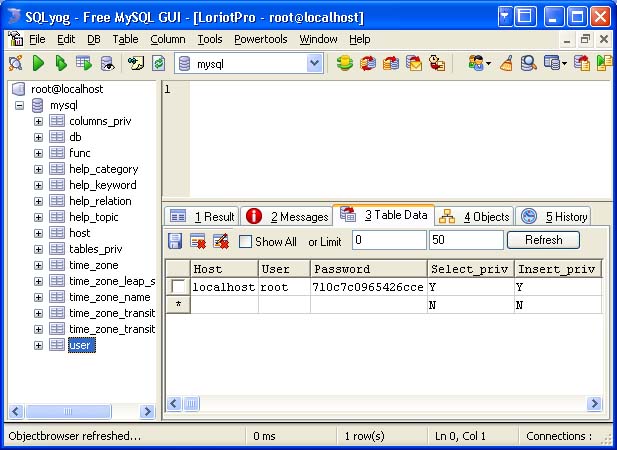Click the new connection icon in toolbar

(15, 63)
